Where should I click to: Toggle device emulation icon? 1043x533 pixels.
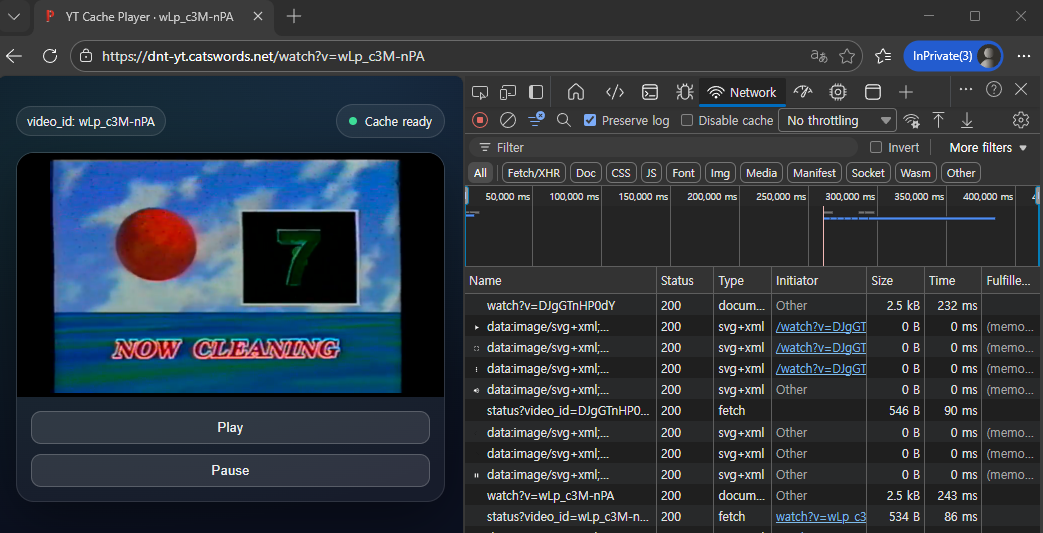click(508, 92)
